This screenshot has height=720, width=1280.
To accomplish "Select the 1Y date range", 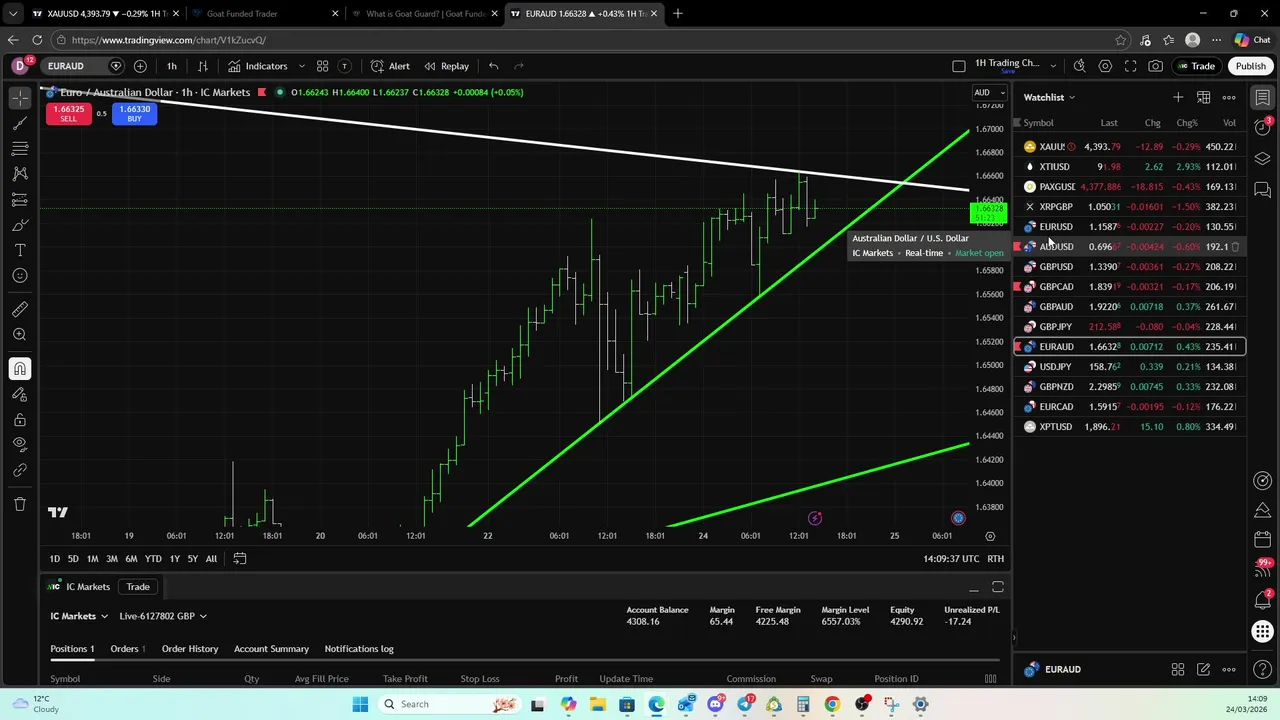I will click(x=174, y=559).
